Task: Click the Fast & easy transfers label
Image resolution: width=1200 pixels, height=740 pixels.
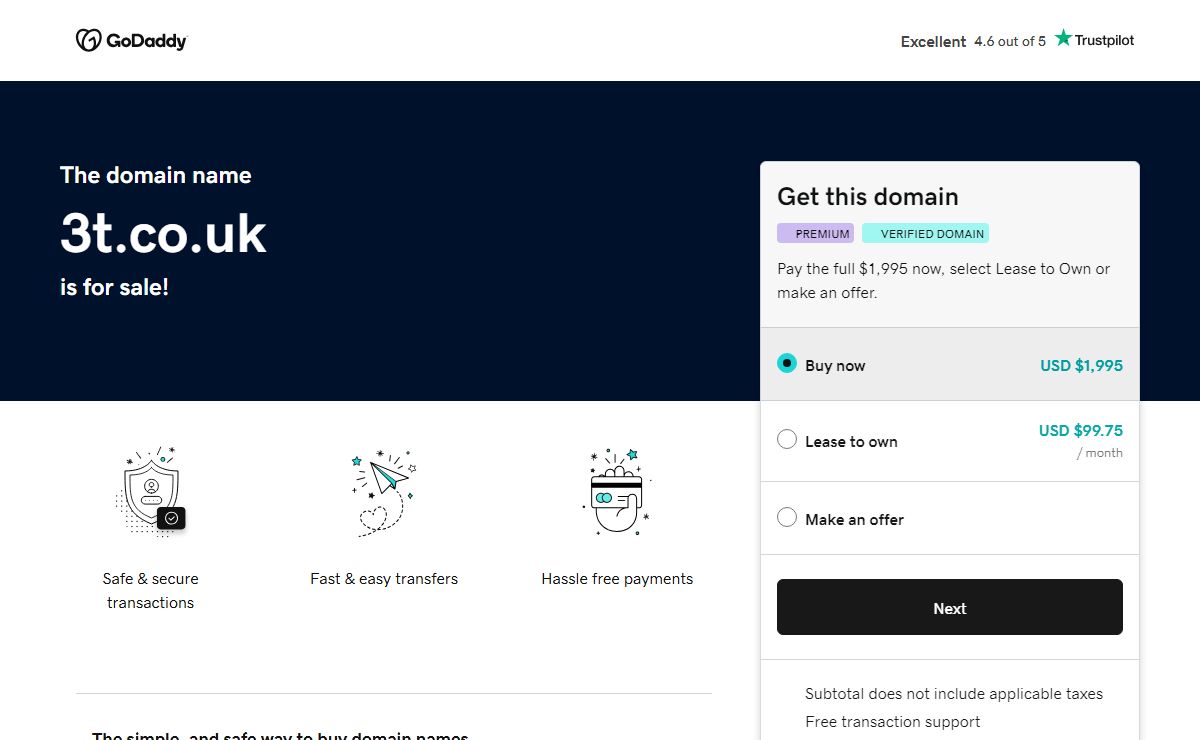Action: (384, 579)
